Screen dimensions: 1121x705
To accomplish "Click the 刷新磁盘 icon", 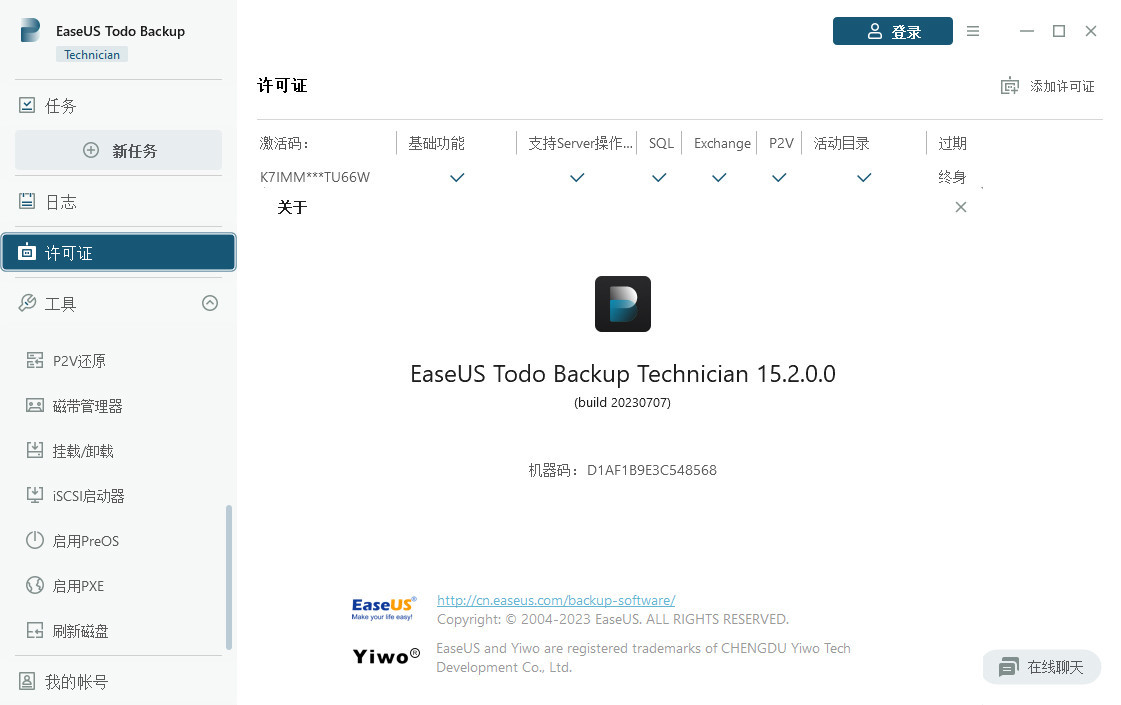I will (34, 630).
